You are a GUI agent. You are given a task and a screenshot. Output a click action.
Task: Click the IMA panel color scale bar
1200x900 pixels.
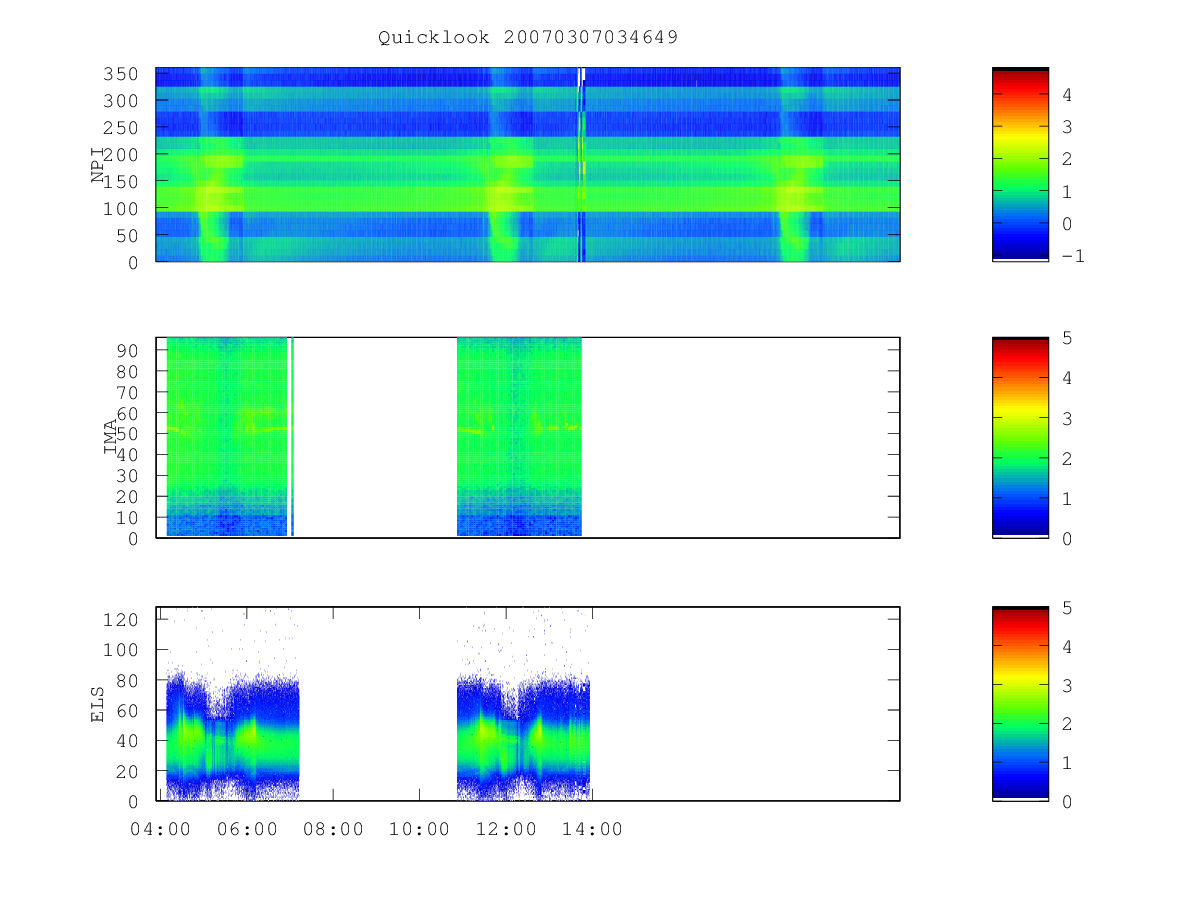[x=1020, y=437]
